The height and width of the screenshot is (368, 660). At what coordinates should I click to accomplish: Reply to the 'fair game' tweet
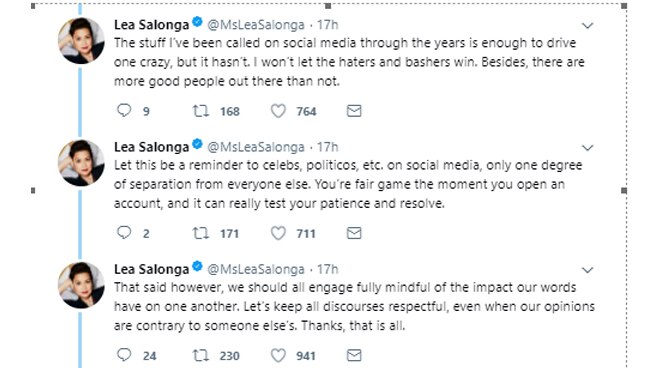pos(124,232)
